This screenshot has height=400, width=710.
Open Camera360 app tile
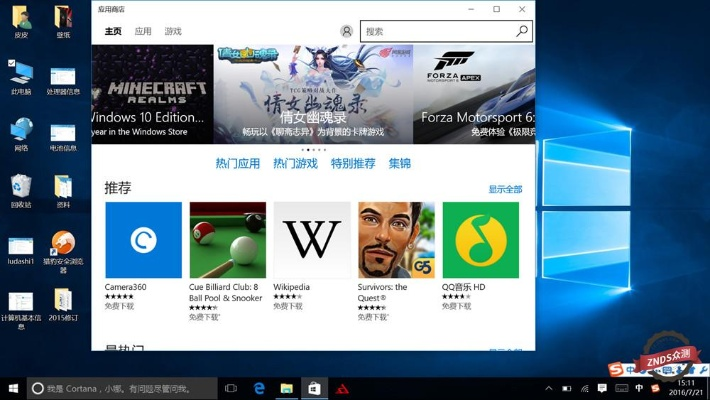pyautogui.click(x=143, y=240)
